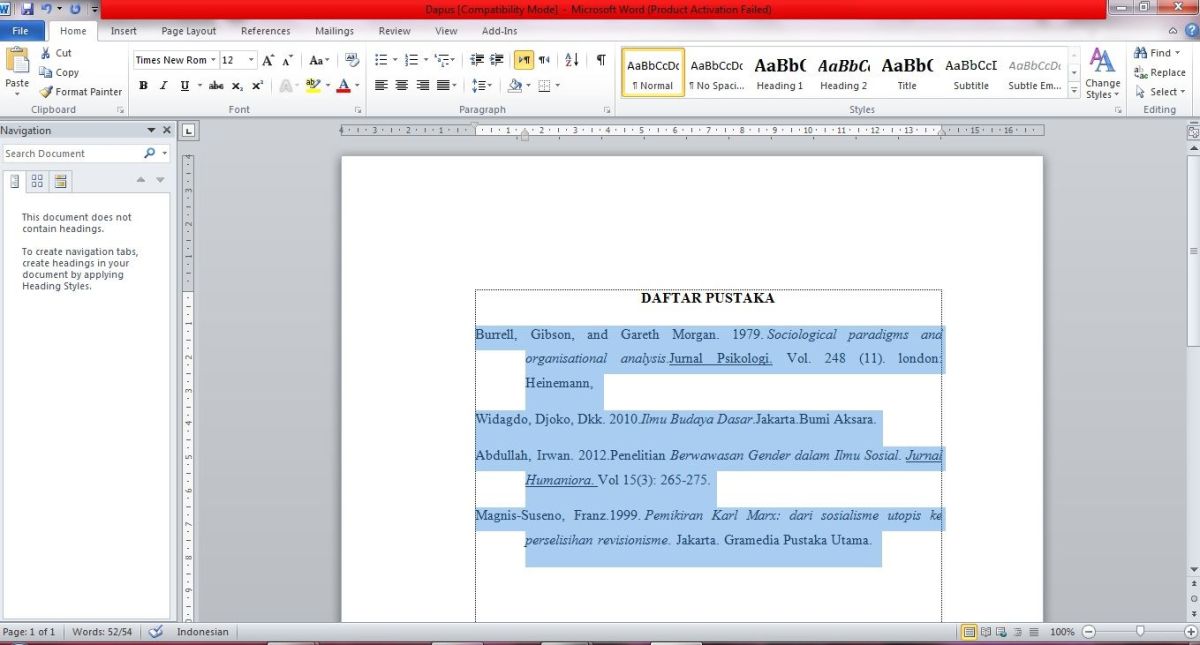Show or hide paragraph marks
Screen dimensions: 1200x645
(x=601, y=60)
